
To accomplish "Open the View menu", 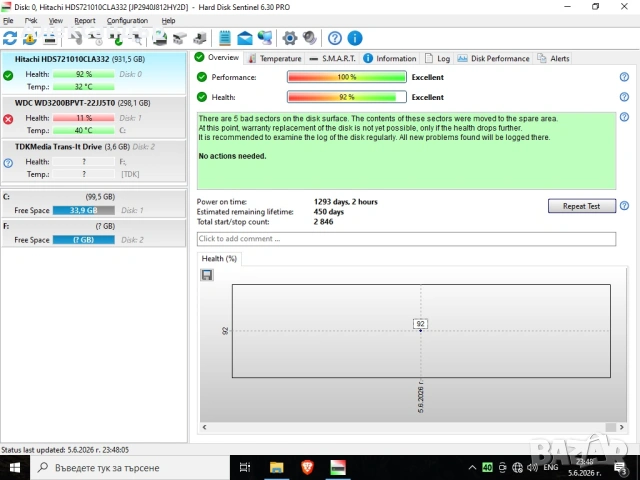I will pos(56,20).
